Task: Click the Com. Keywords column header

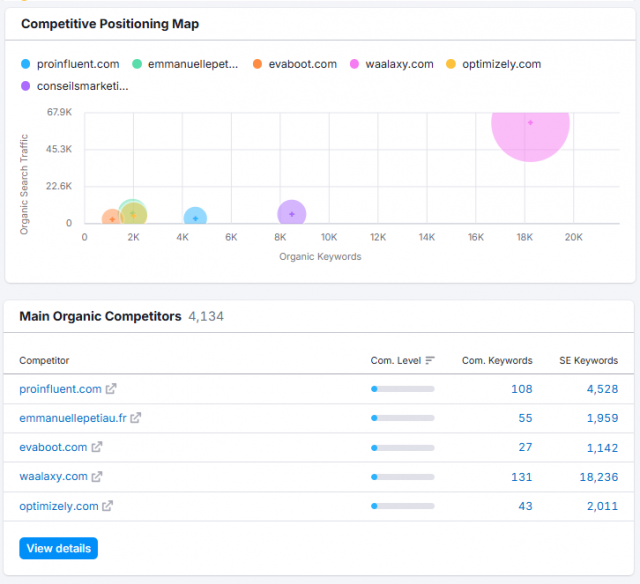Action: (x=497, y=360)
